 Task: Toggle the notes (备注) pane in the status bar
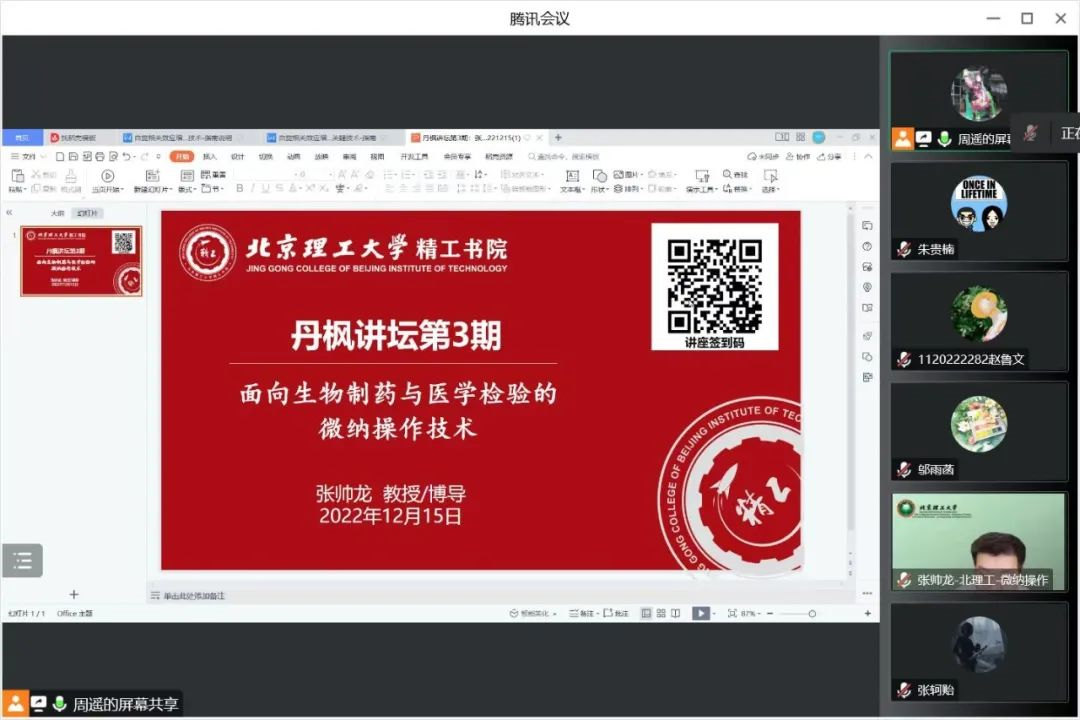[580, 613]
